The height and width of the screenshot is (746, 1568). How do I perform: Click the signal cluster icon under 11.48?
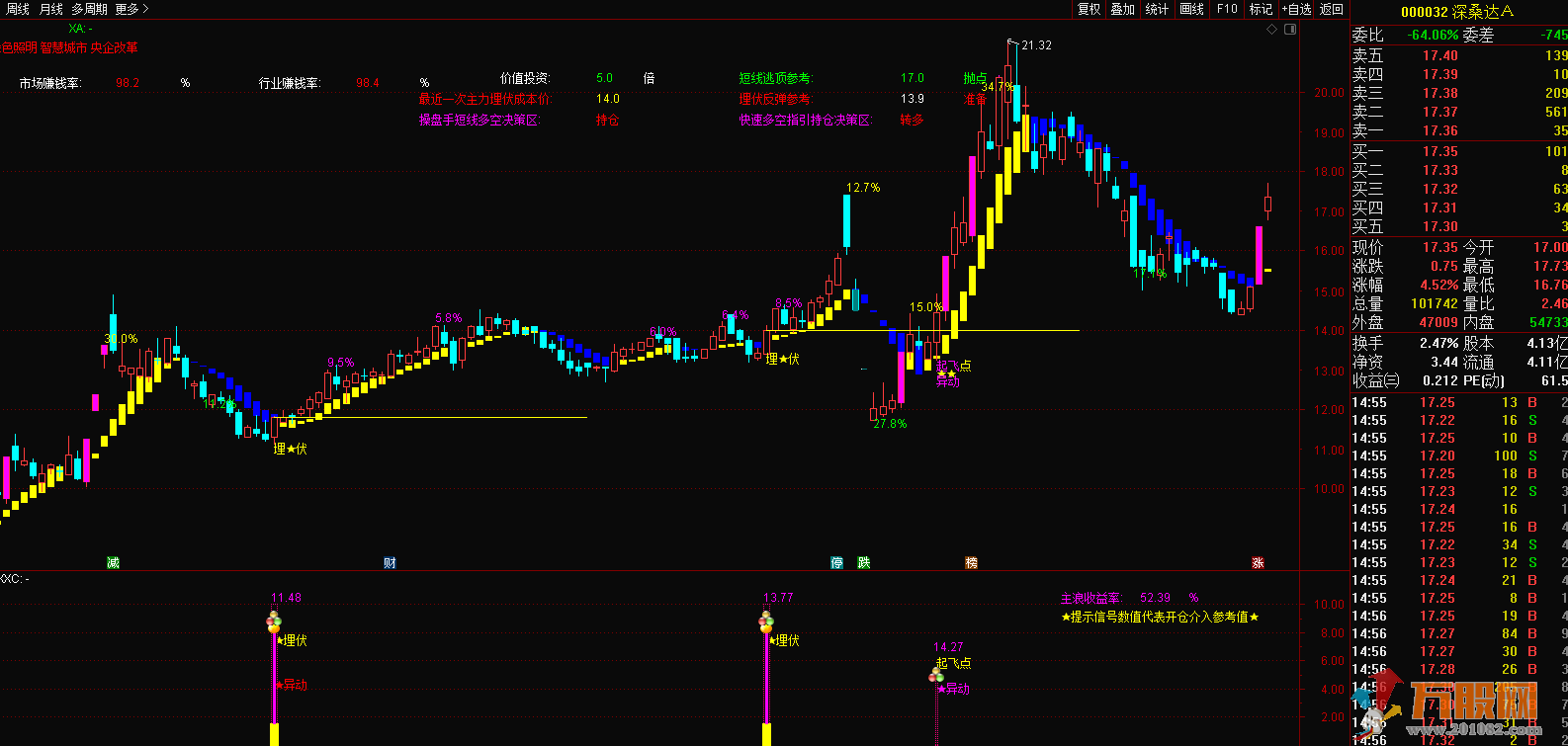[x=274, y=622]
